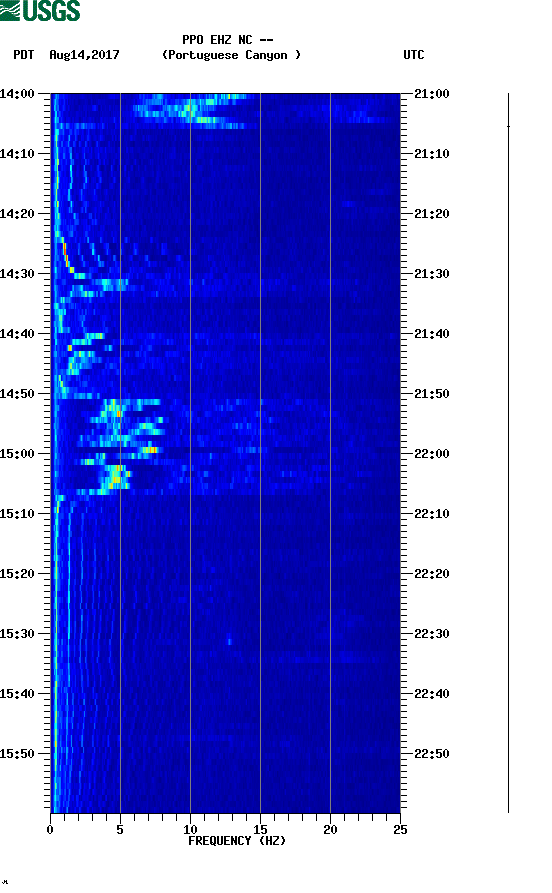Screen dimensions: 552x893
Task: Click the small tick marker on the right vertical line
Action: tap(508, 126)
